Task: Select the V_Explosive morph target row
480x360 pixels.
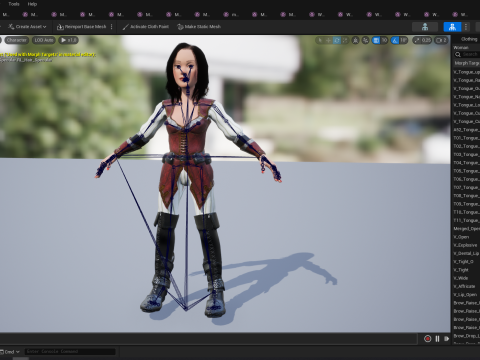Action: click(466, 245)
